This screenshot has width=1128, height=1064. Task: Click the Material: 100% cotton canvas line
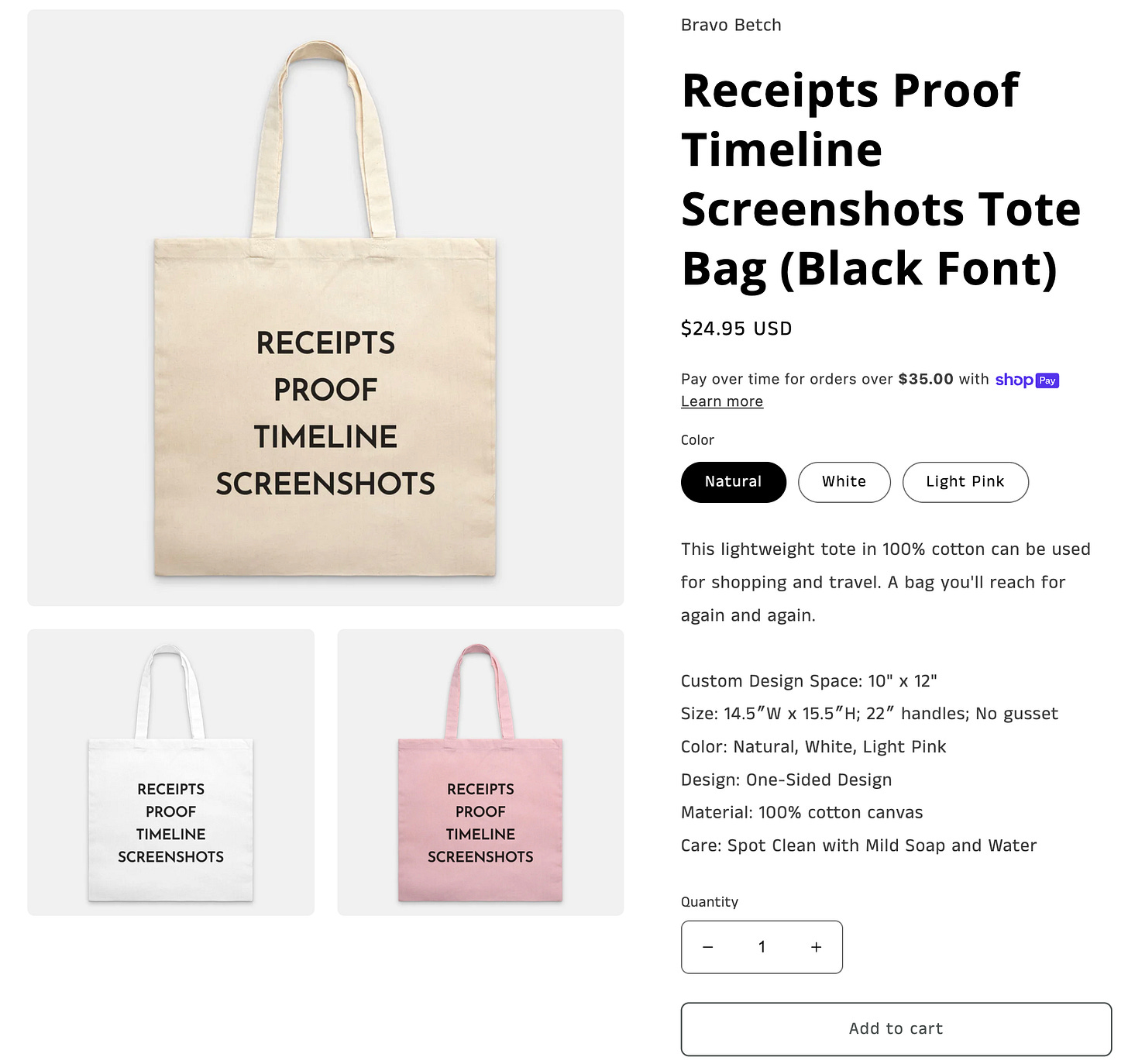click(x=802, y=813)
